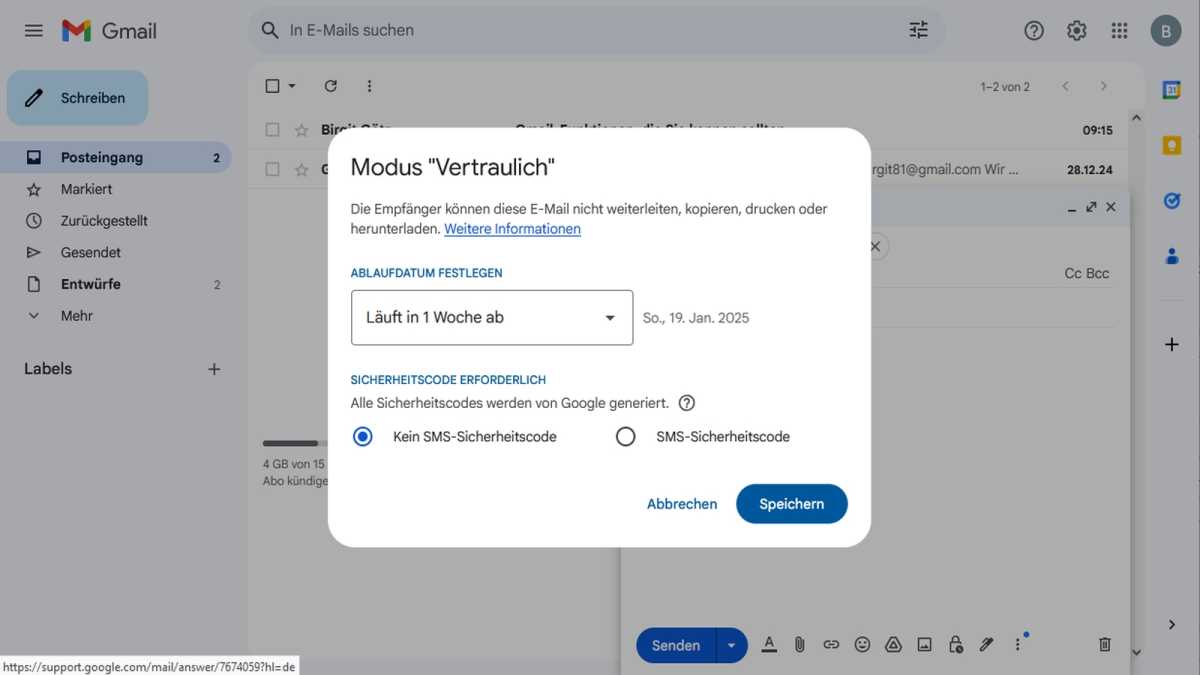The width and height of the screenshot is (1200, 675).
Task: Open the Google apps grid
Action: pos(1120,31)
